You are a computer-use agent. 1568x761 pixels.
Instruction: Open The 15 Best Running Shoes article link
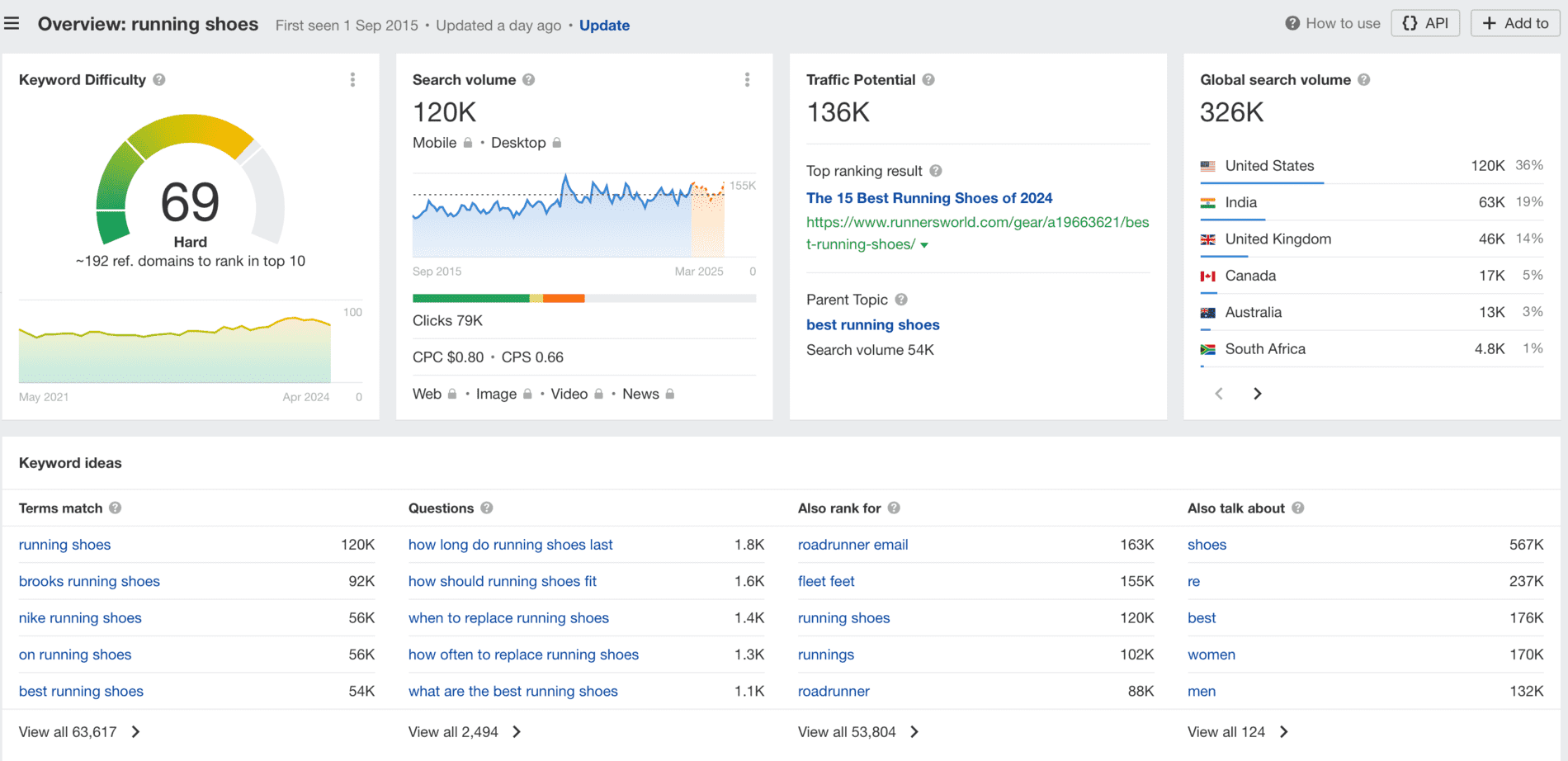click(x=929, y=197)
